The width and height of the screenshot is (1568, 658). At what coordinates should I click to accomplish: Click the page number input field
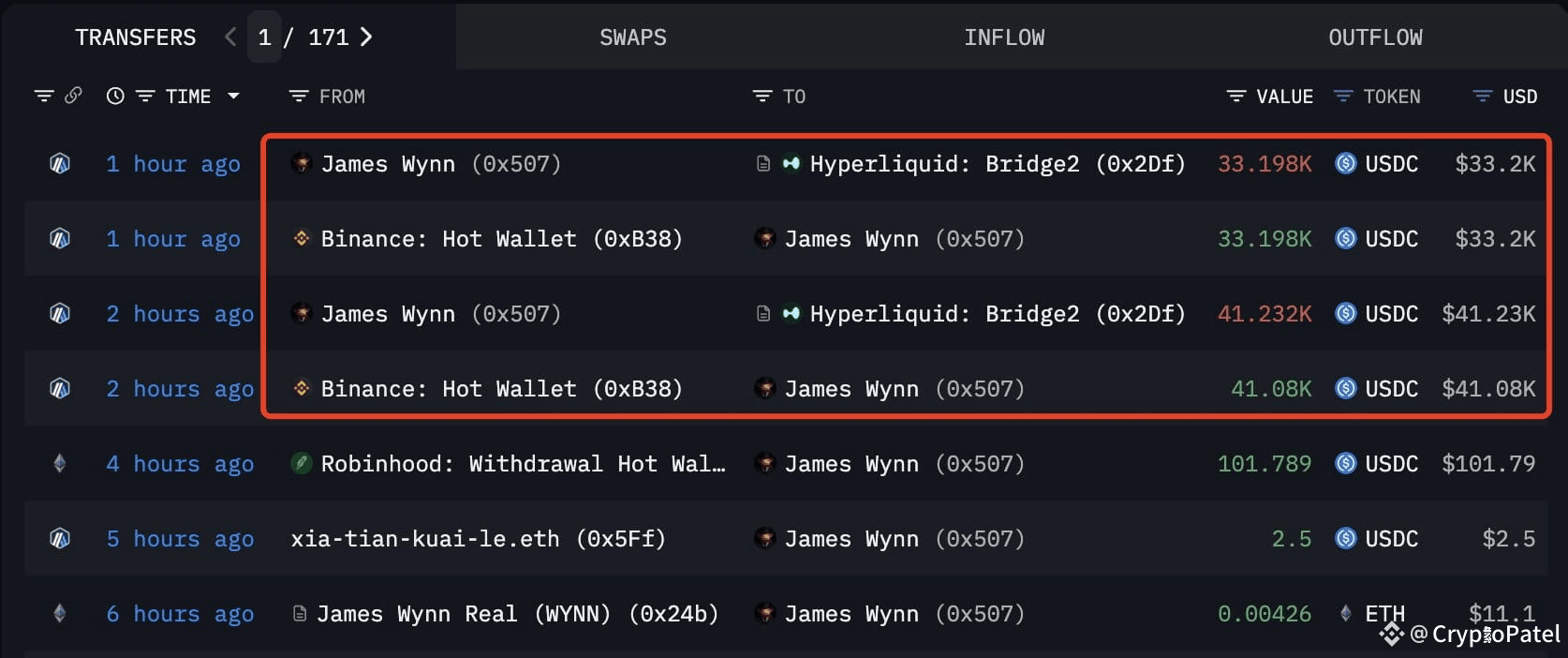click(x=264, y=37)
